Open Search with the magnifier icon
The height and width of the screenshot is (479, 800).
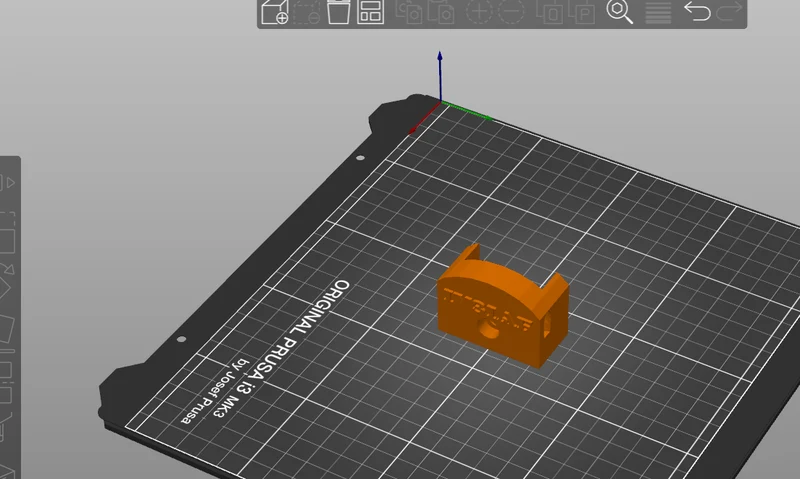619,12
